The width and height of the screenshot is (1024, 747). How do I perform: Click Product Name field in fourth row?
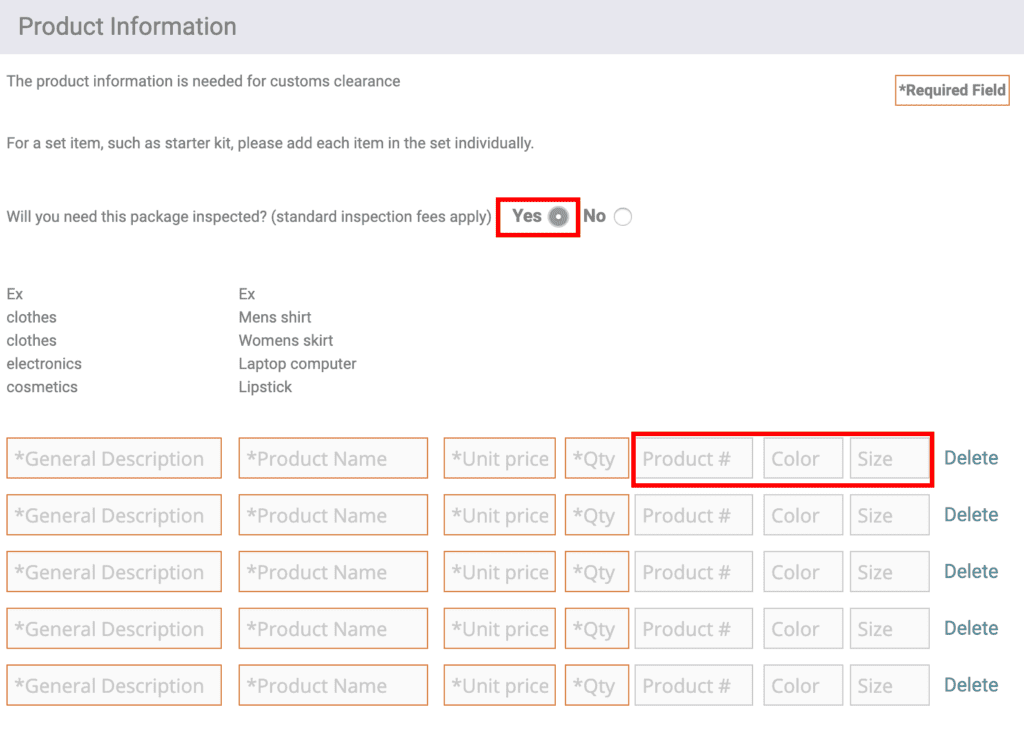click(333, 629)
